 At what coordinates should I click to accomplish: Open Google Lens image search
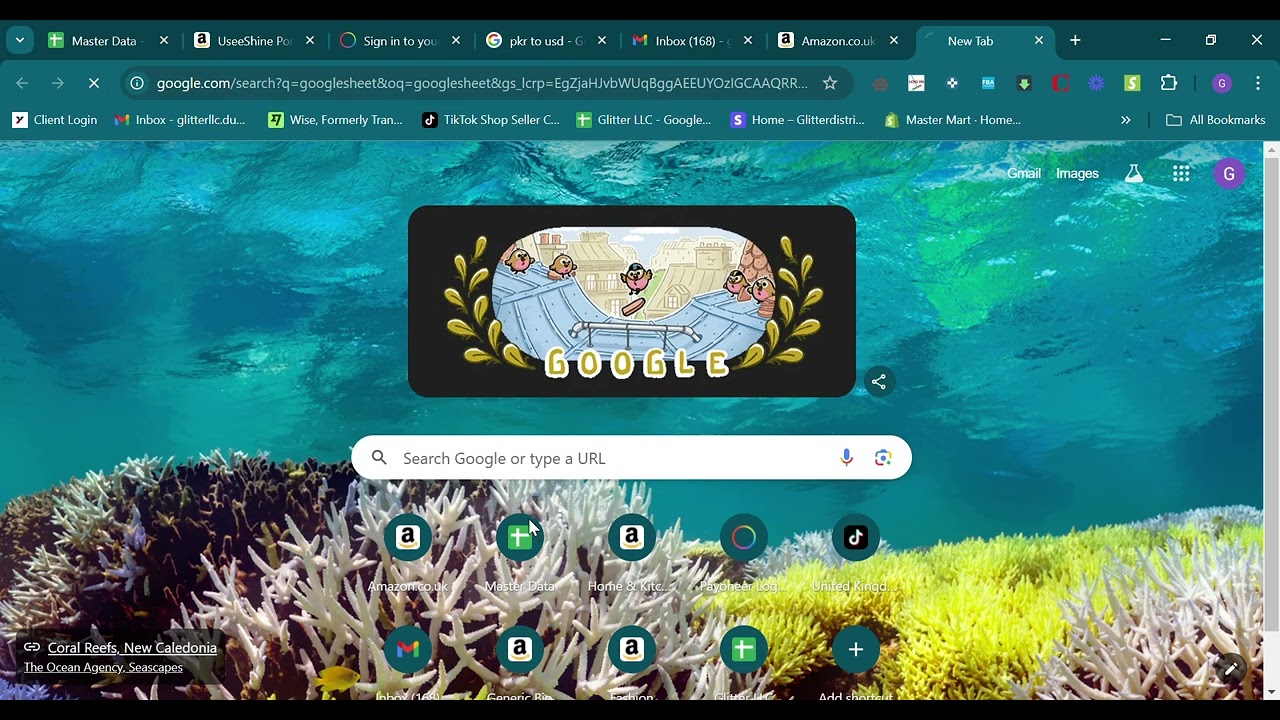(x=883, y=458)
